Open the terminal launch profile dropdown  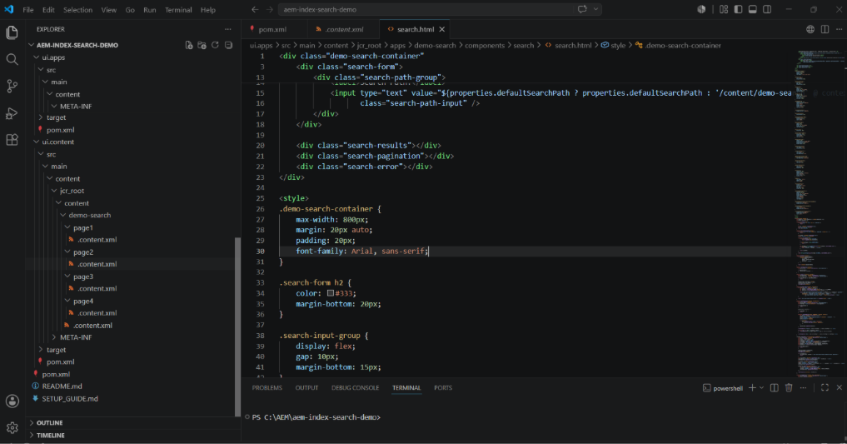click(x=762, y=388)
